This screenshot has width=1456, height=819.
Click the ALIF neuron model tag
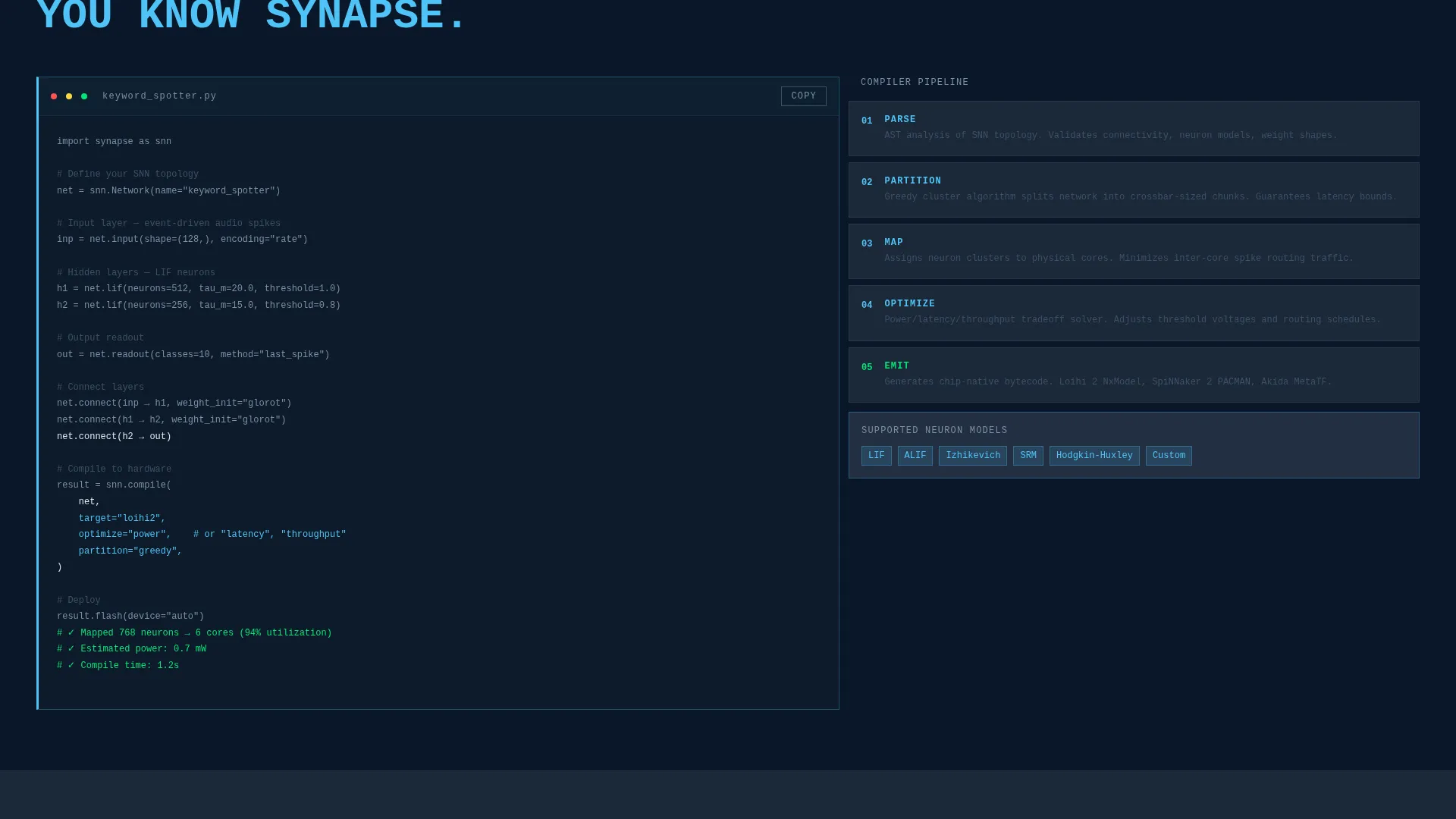(915, 456)
